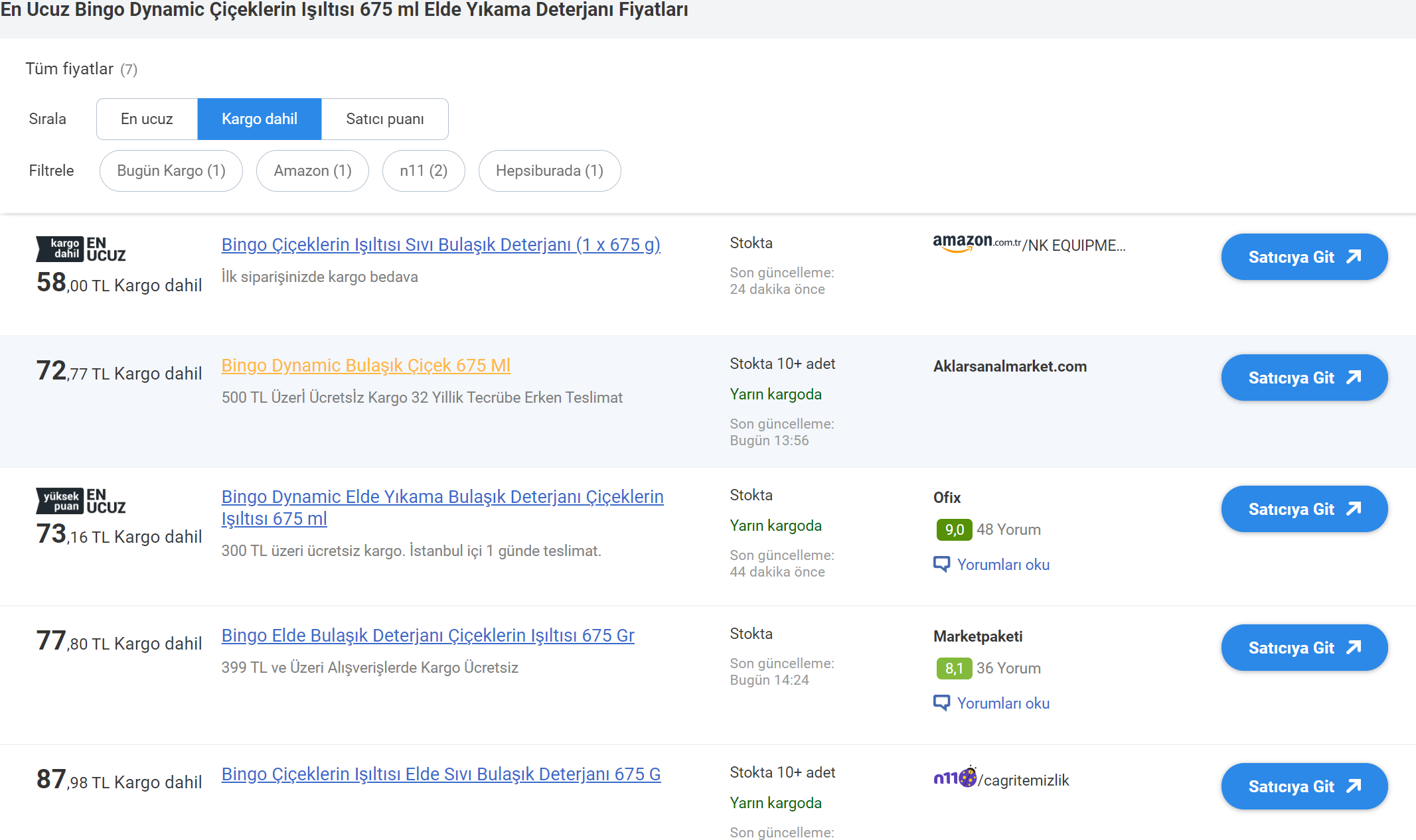This screenshot has width=1416, height=840.
Task: Go to seller for the 58,00 TL Amazon offer
Action: [x=1304, y=257]
